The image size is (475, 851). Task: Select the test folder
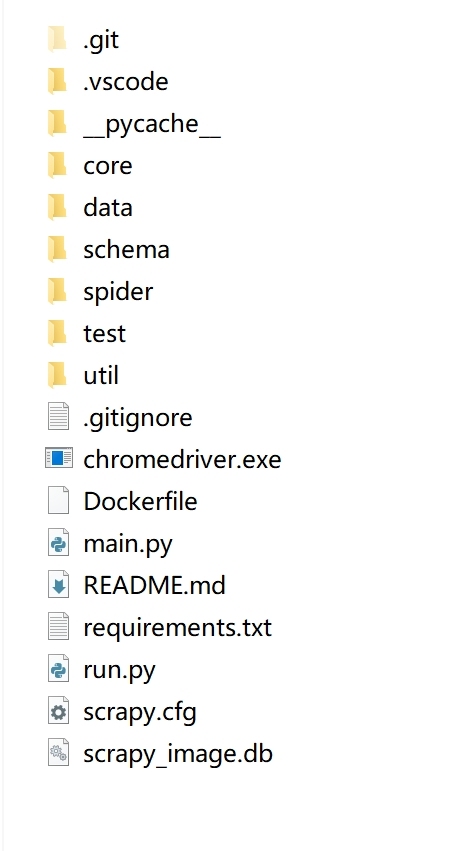click(x=104, y=333)
